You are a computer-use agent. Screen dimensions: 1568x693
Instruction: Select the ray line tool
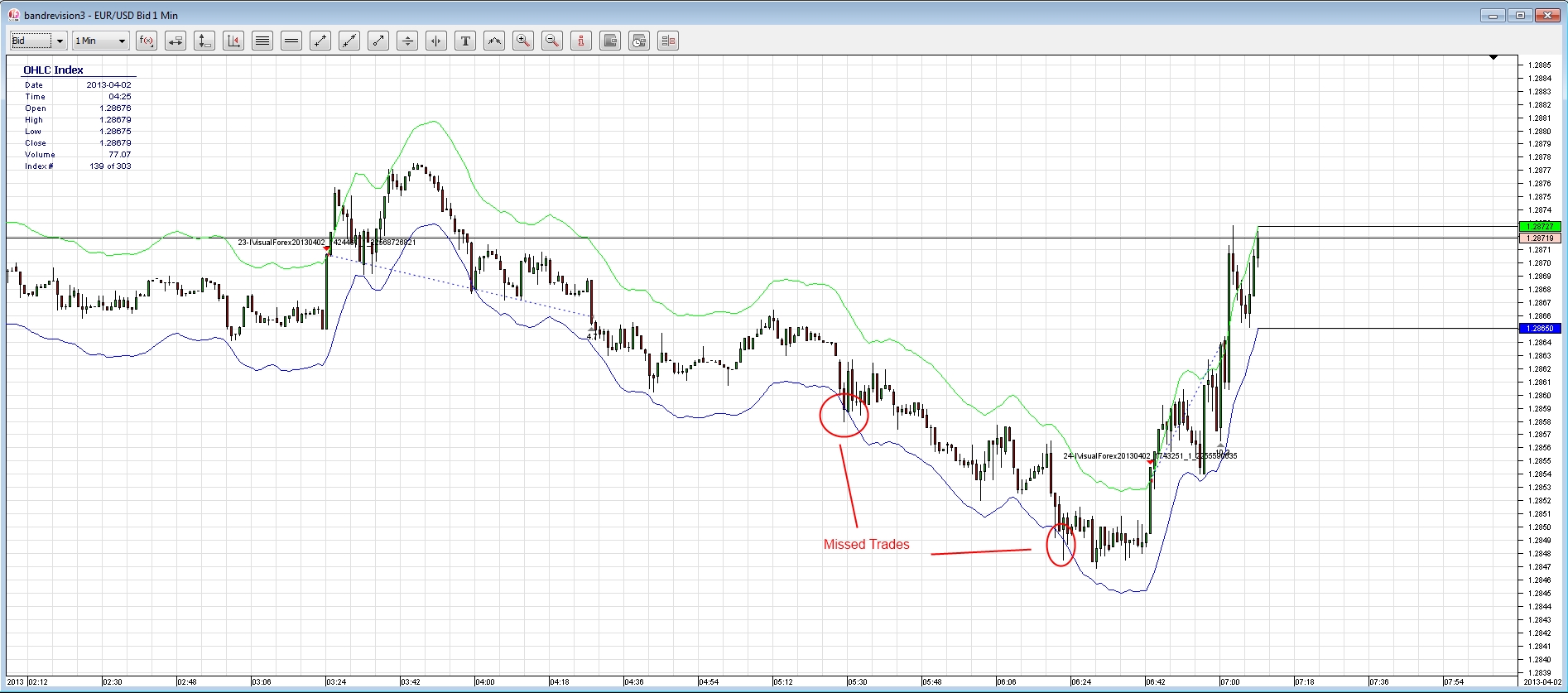tap(378, 41)
